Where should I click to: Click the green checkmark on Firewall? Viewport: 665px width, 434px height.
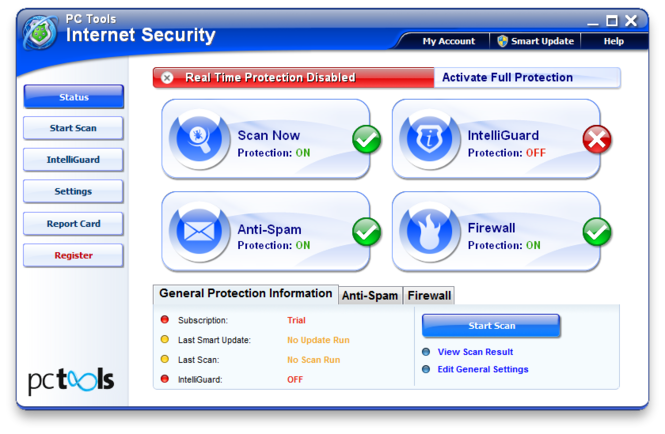point(597,232)
